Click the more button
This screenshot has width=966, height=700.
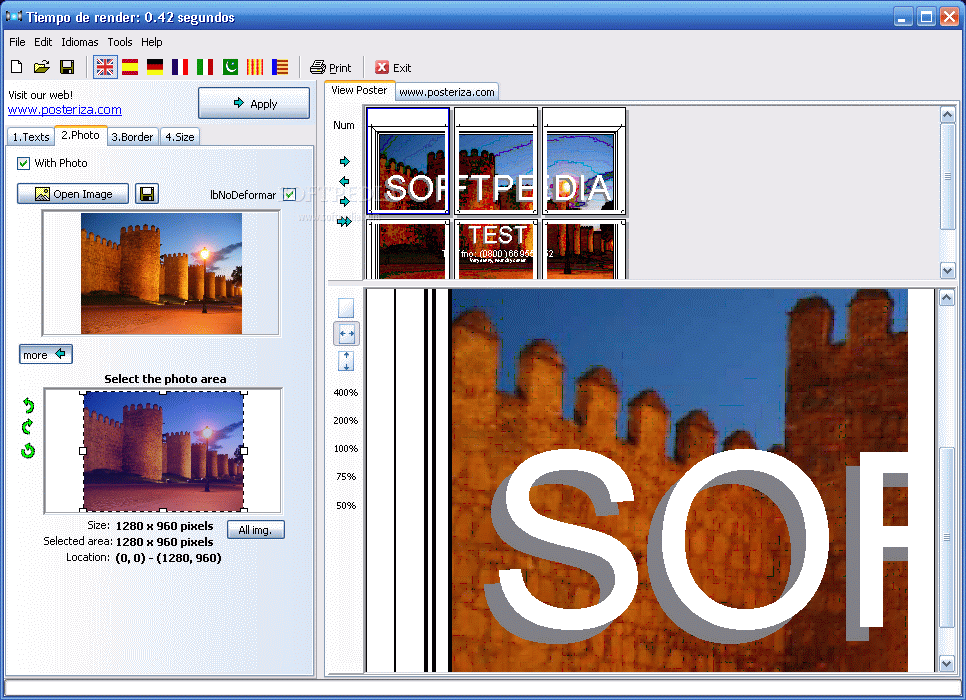pyautogui.click(x=46, y=354)
